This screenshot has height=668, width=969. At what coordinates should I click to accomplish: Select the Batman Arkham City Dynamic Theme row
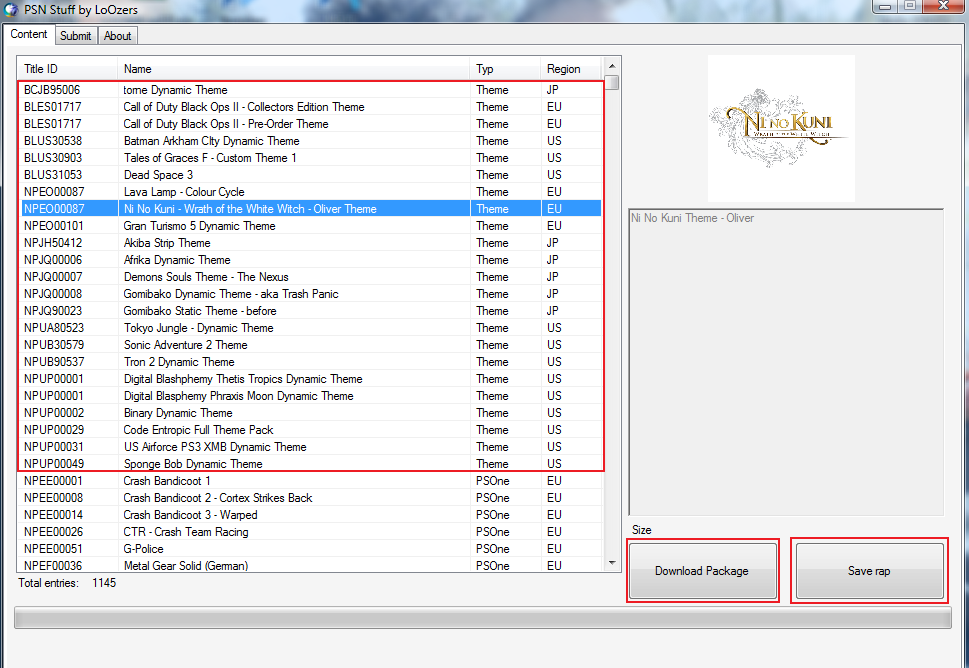(x=311, y=141)
